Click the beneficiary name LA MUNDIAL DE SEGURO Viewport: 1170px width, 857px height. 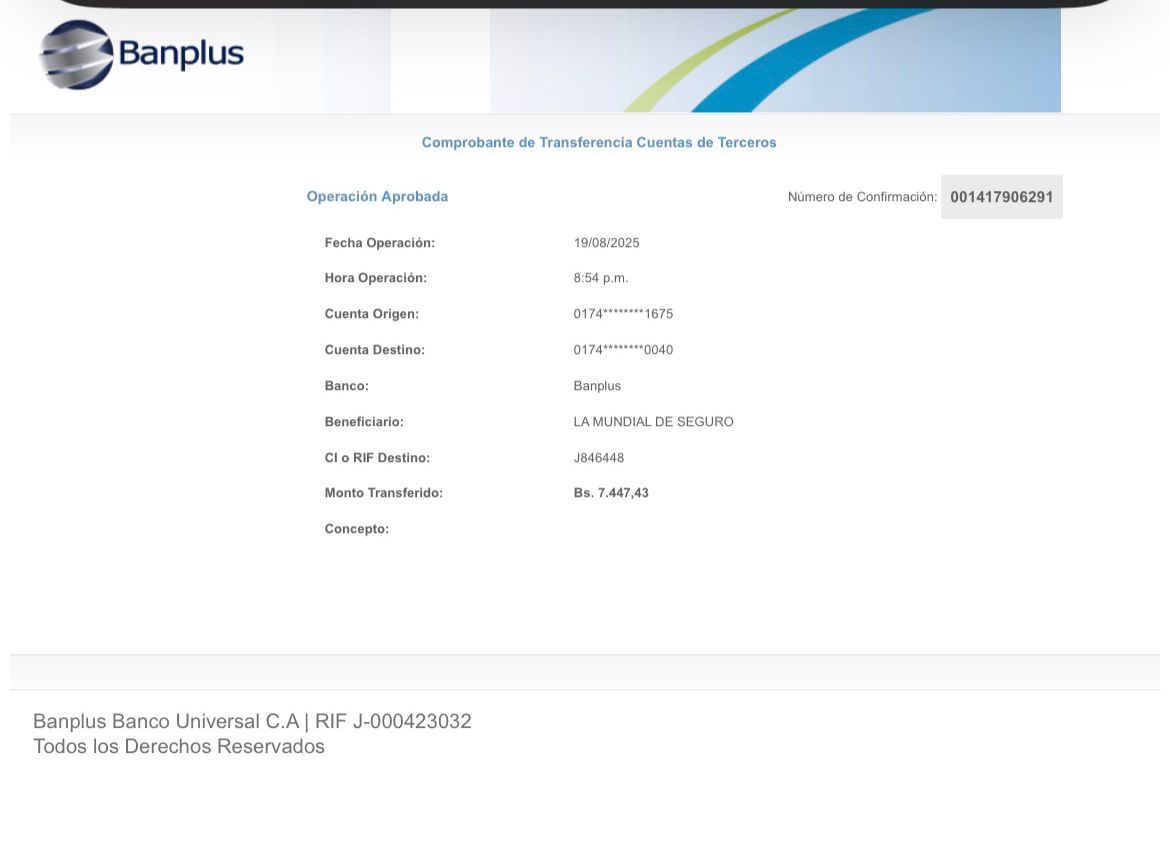(653, 422)
